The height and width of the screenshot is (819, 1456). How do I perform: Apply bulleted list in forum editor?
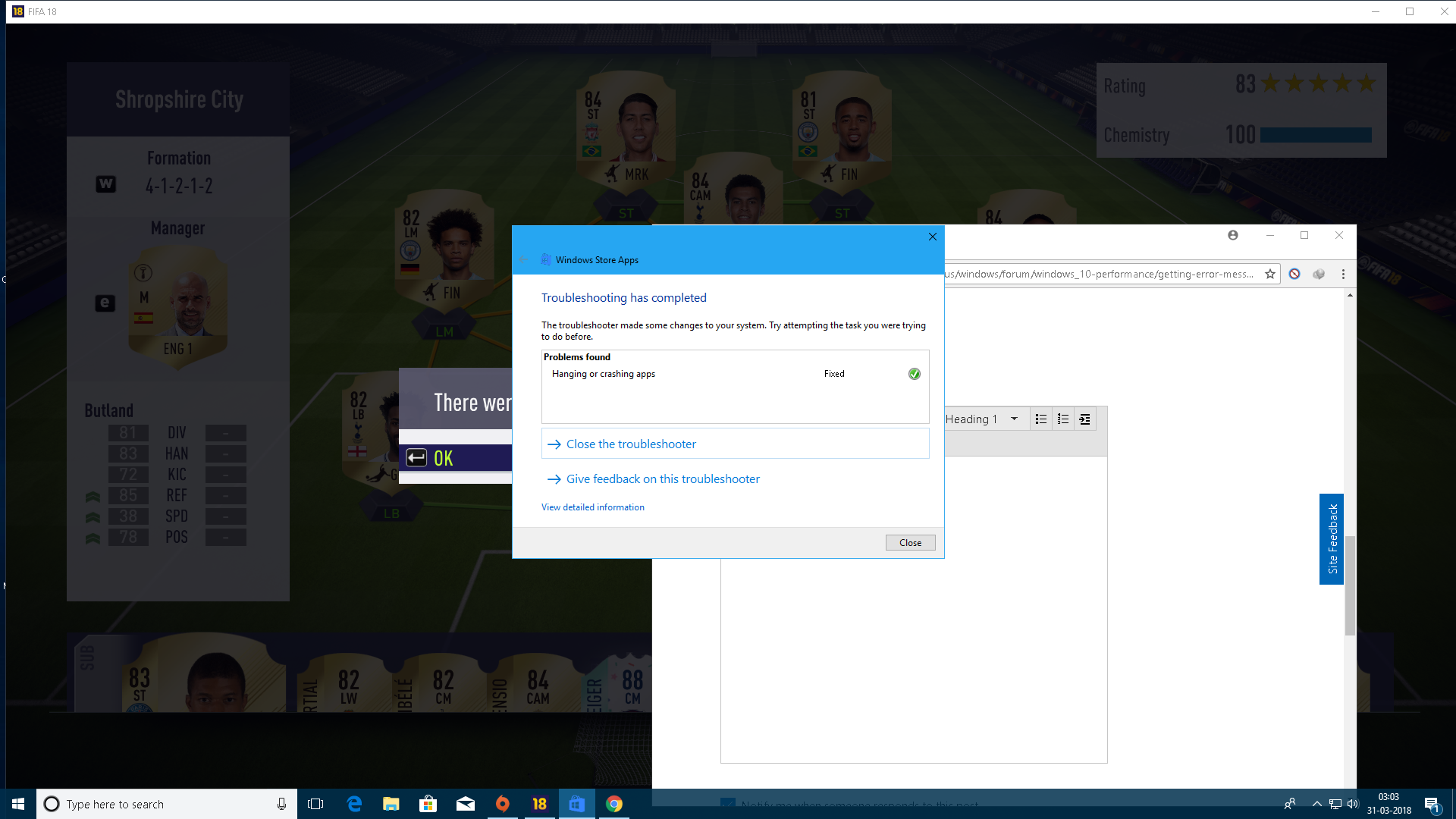(x=1040, y=419)
